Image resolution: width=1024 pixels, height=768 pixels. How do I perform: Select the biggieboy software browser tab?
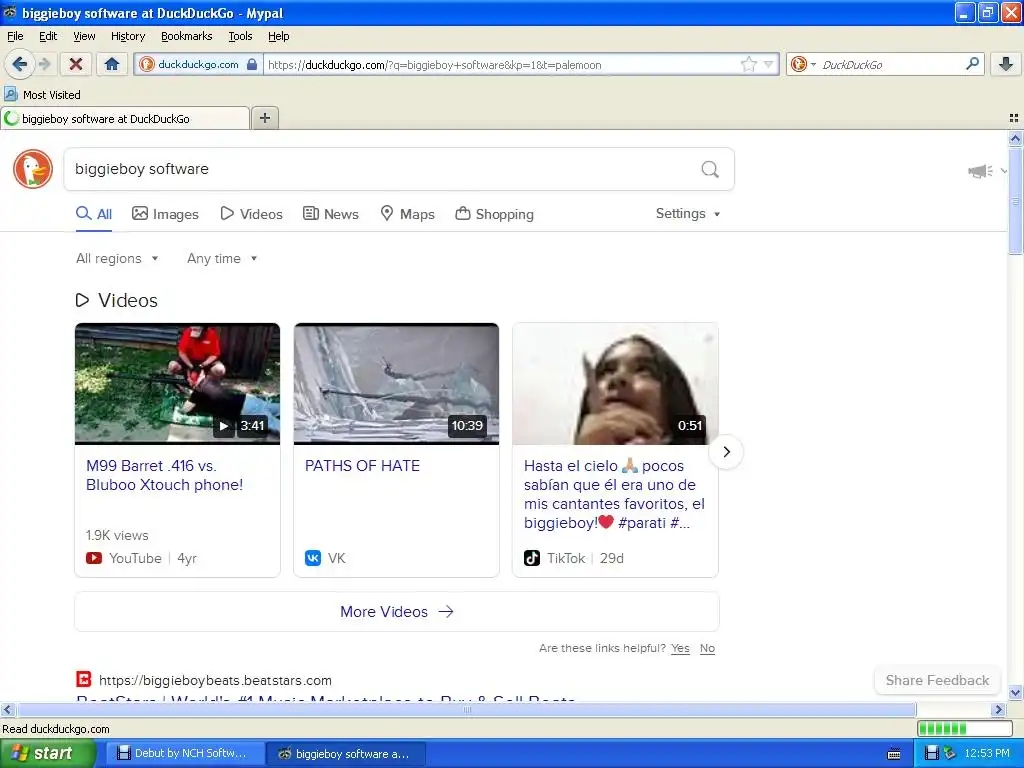pos(125,118)
